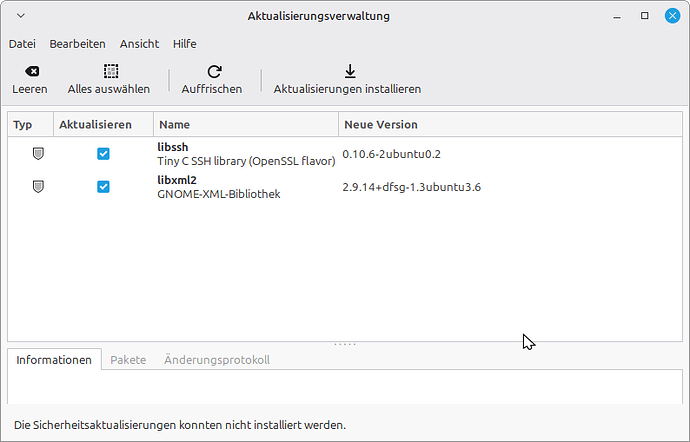Open the Hilfe menu
690x442 pixels.
point(184,44)
